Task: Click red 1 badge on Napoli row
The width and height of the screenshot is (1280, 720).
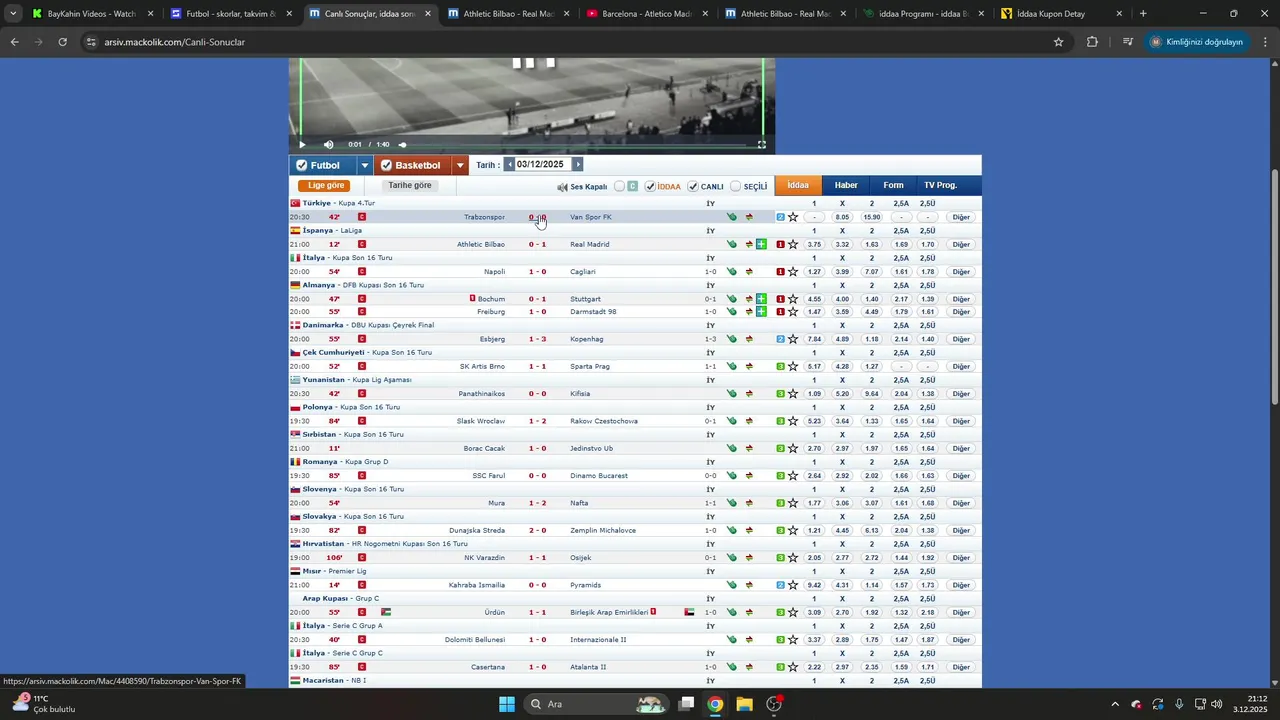Action: click(x=780, y=271)
